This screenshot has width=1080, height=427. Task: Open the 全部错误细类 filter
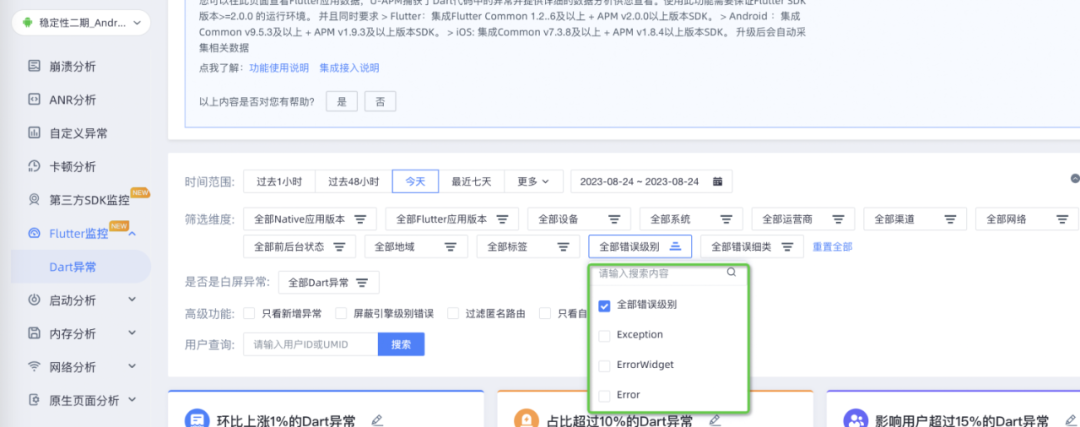tap(752, 247)
